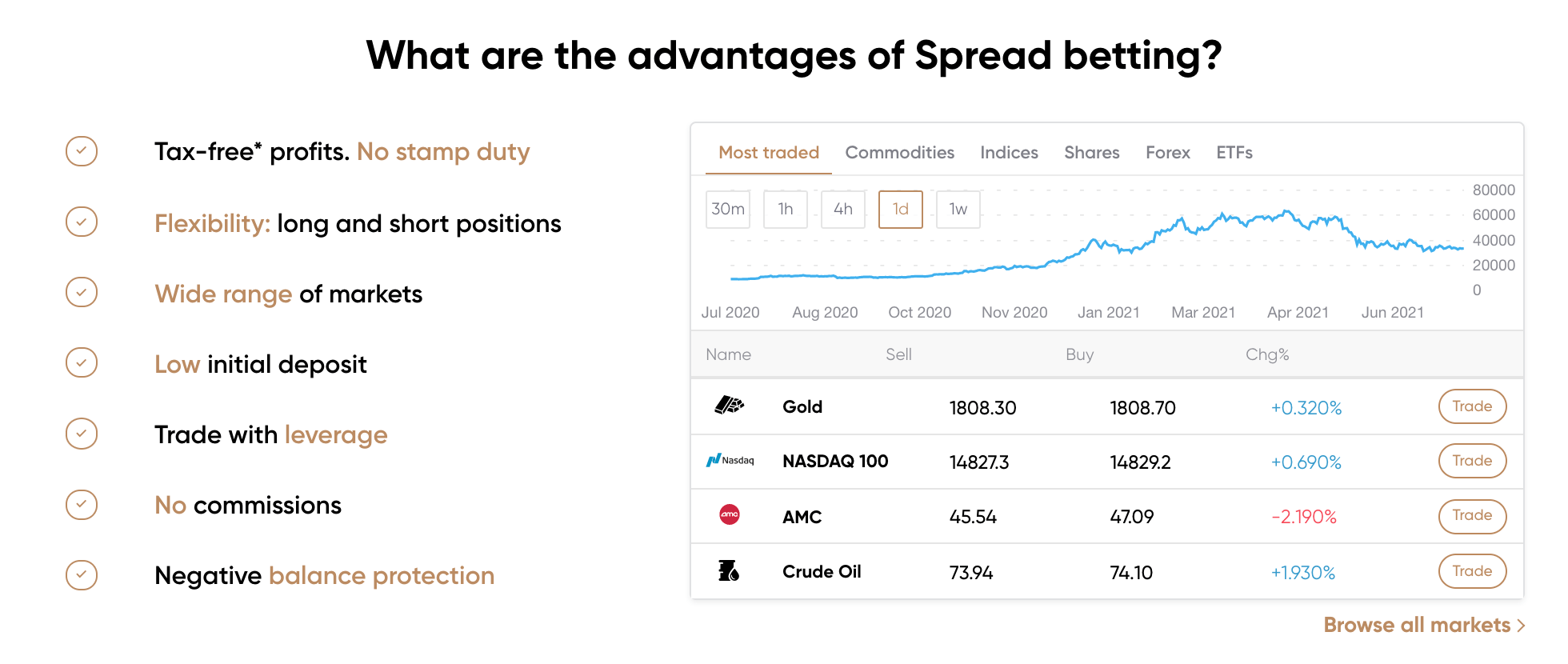Open the Commodities tab
This screenshot has height=664, width=1568.
899,152
